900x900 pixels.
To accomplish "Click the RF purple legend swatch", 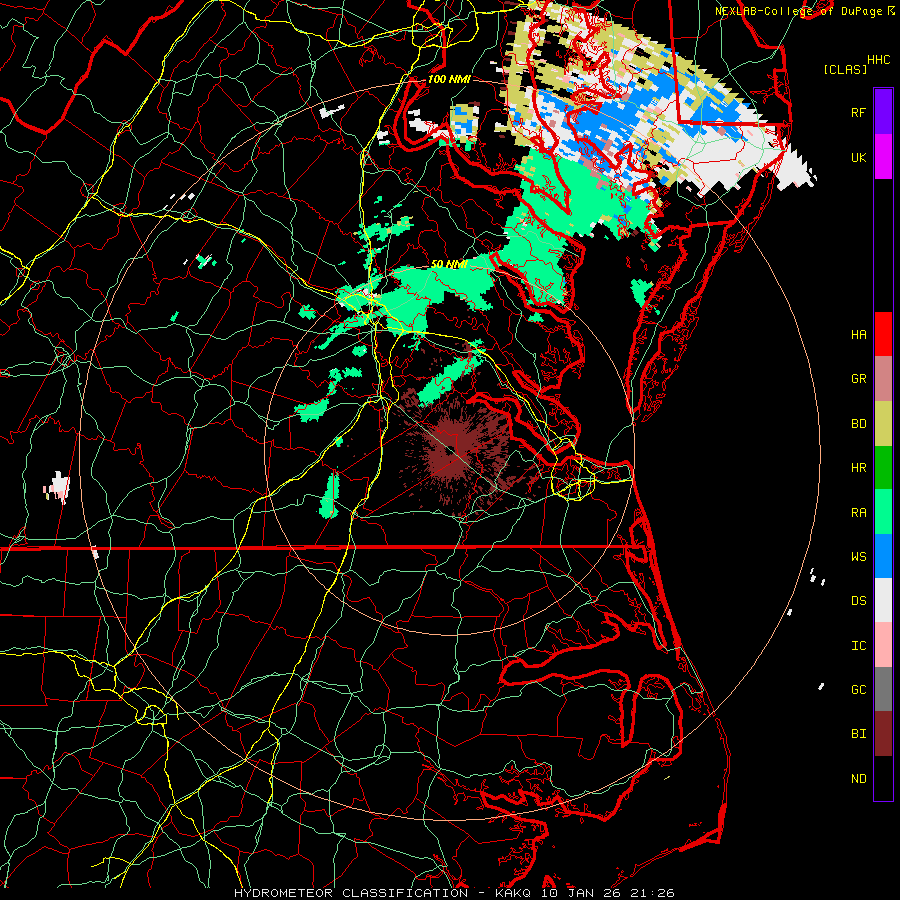I will click(x=883, y=112).
